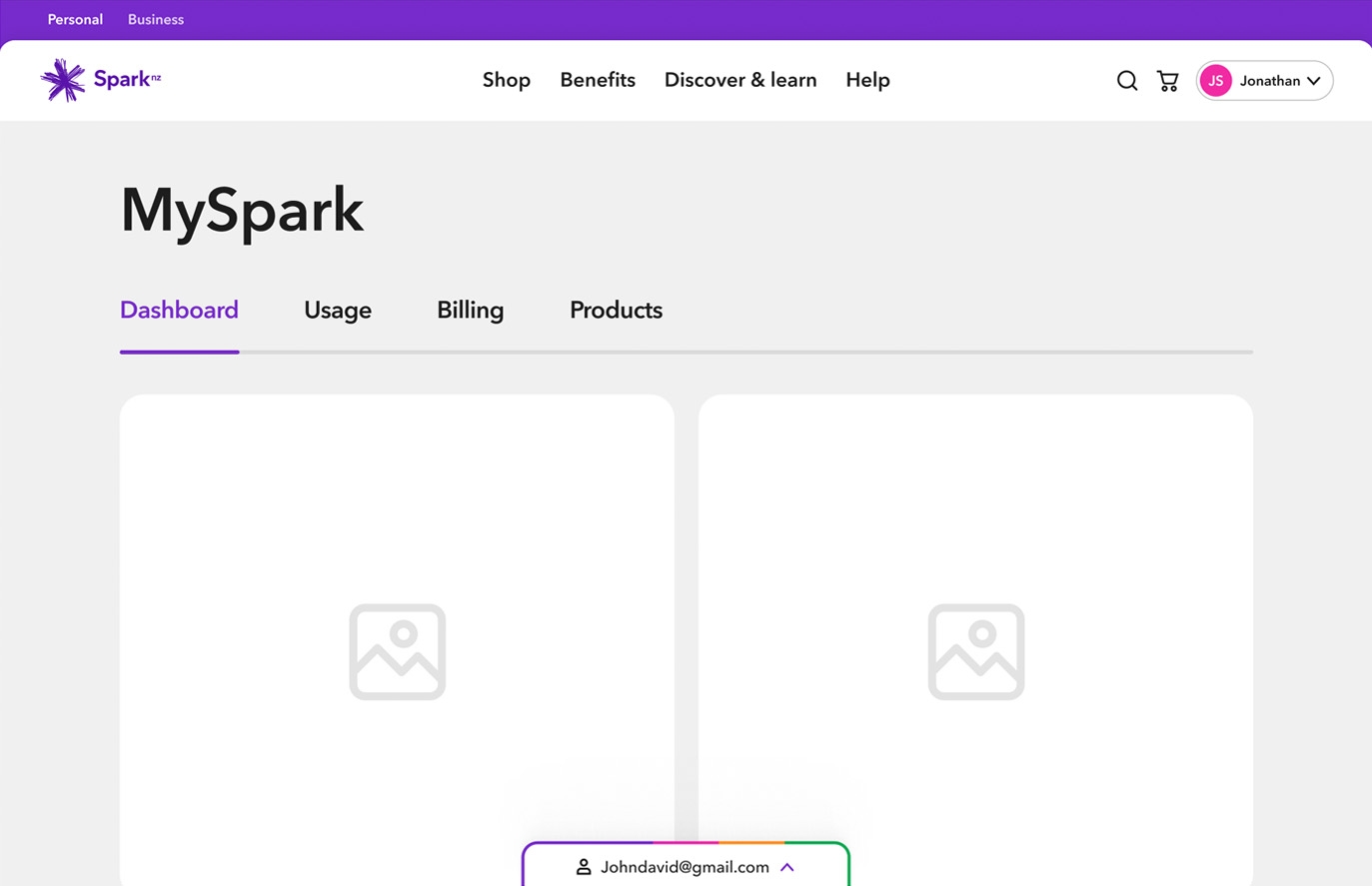
Task: View the Products tab
Action: 616,310
